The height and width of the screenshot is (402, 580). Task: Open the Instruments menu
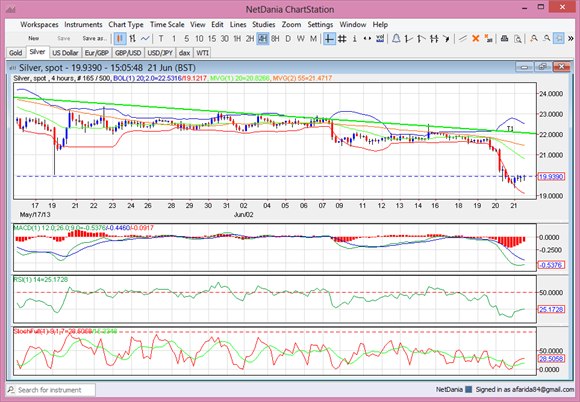(83, 25)
